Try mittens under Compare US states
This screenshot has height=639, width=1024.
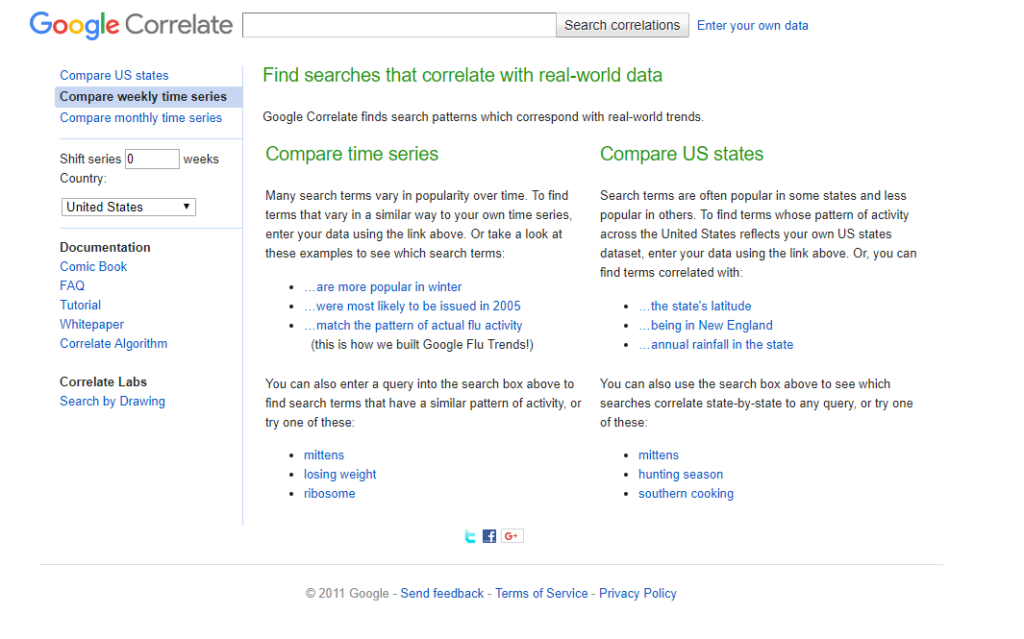(658, 455)
